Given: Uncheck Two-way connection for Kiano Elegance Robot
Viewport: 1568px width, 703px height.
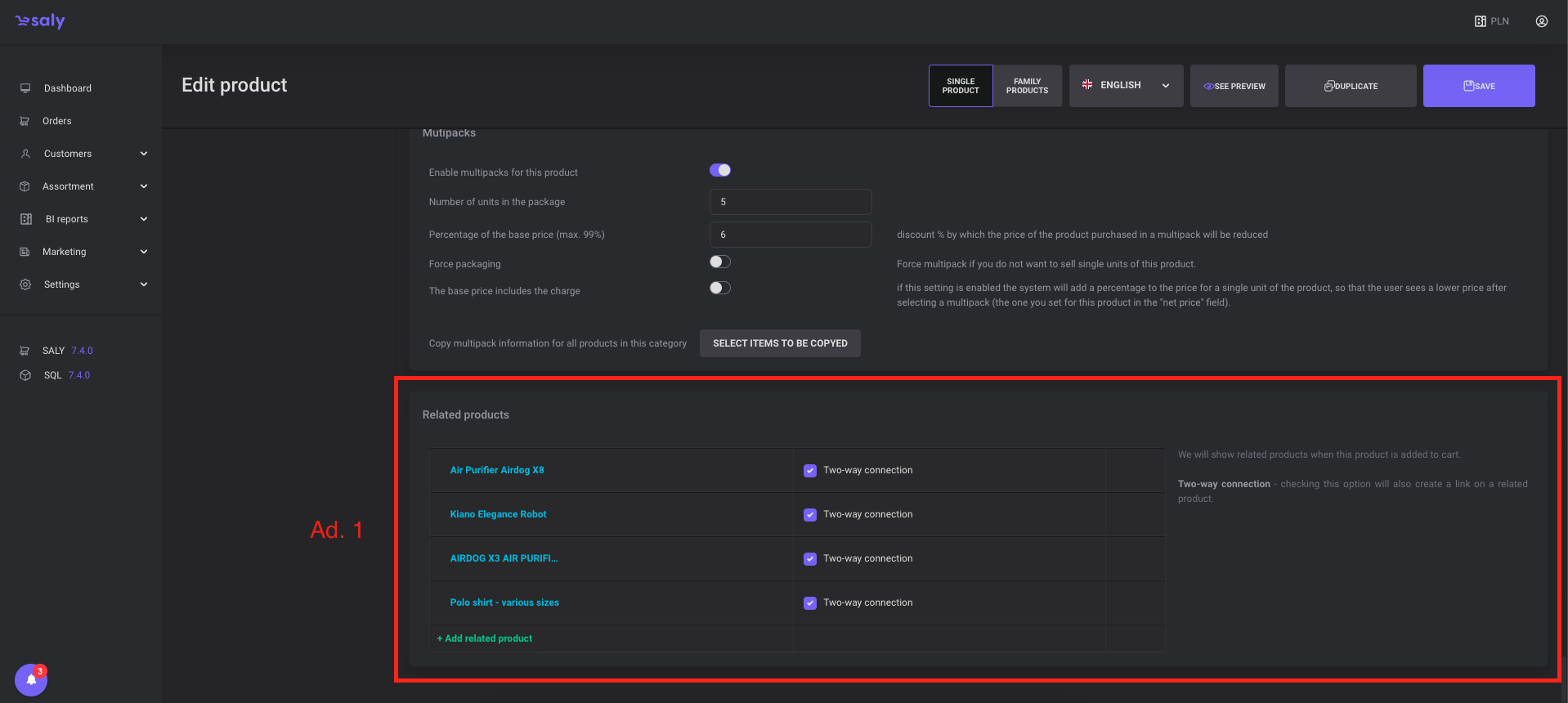Looking at the screenshot, I should [x=809, y=515].
